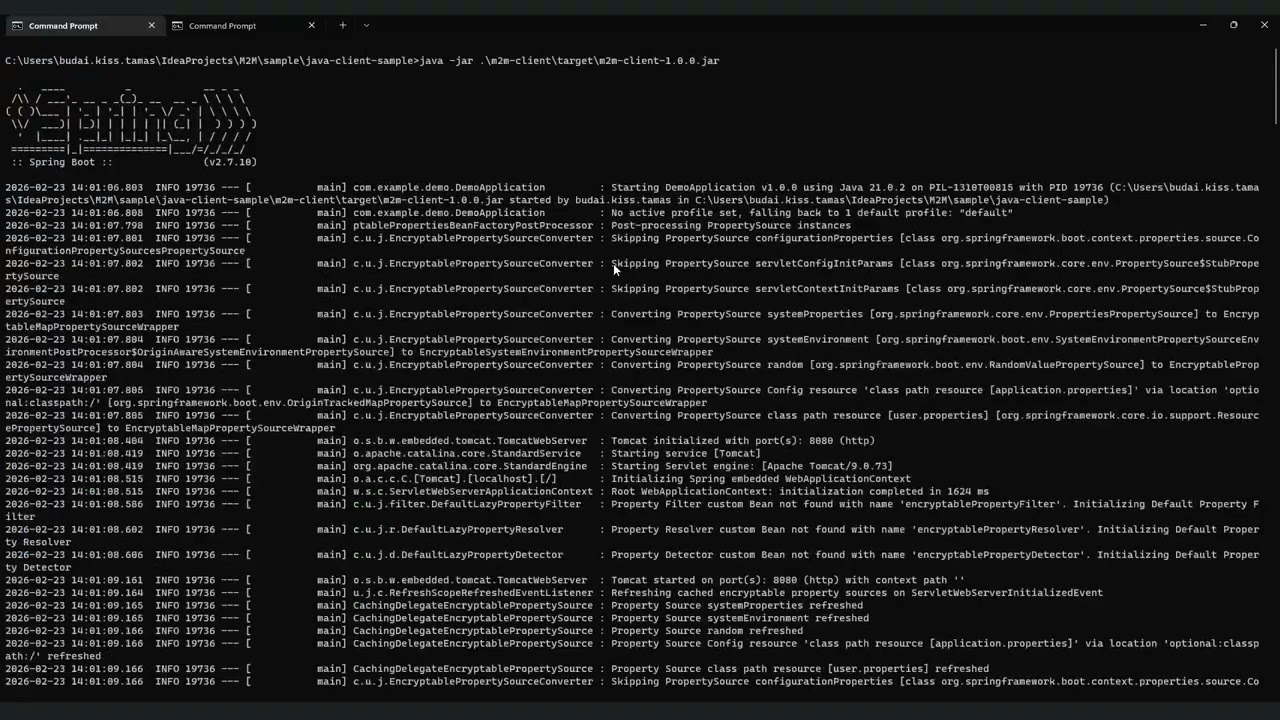The width and height of the screenshot is (1280, 720).
Task: Click 'Refreshing cached encryptable property sources' line
Action: pyautogui.click(x=857, y=593)
